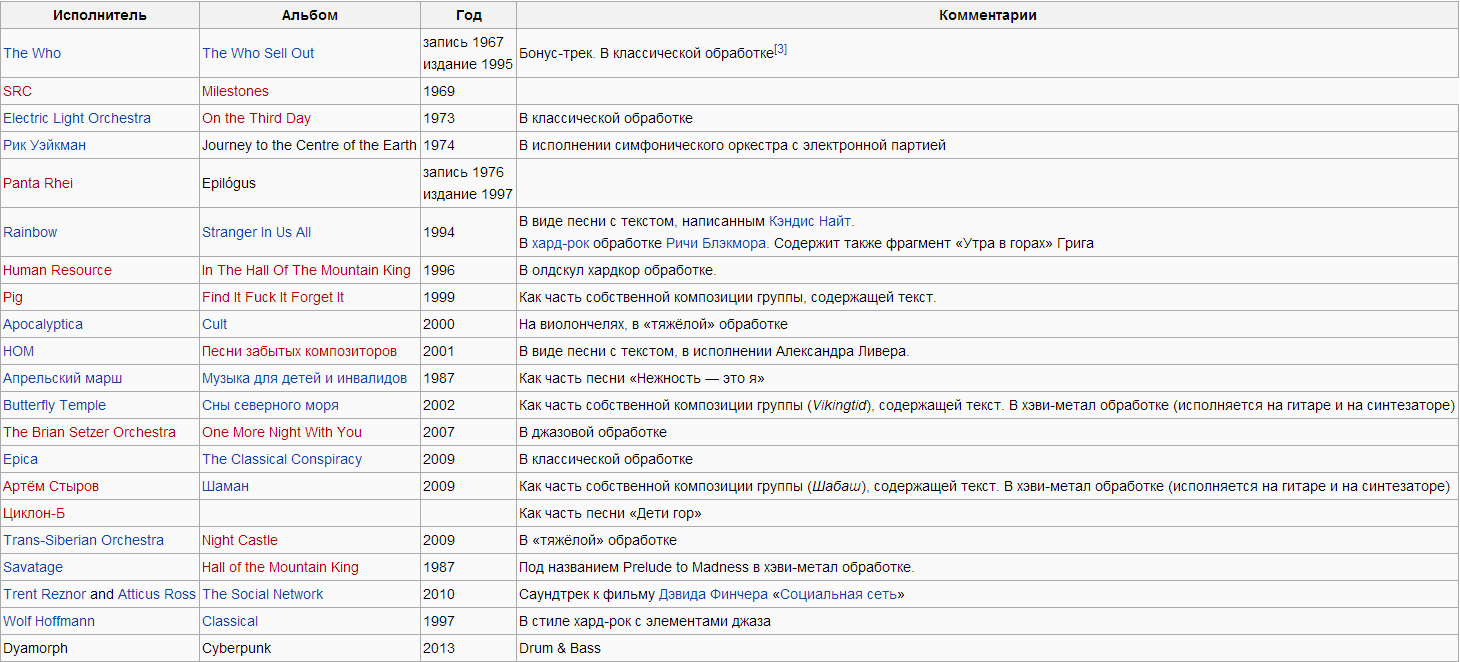Open Find It Fuck It Forget It link
This screenshot has width=1460, height=662.
273,297
